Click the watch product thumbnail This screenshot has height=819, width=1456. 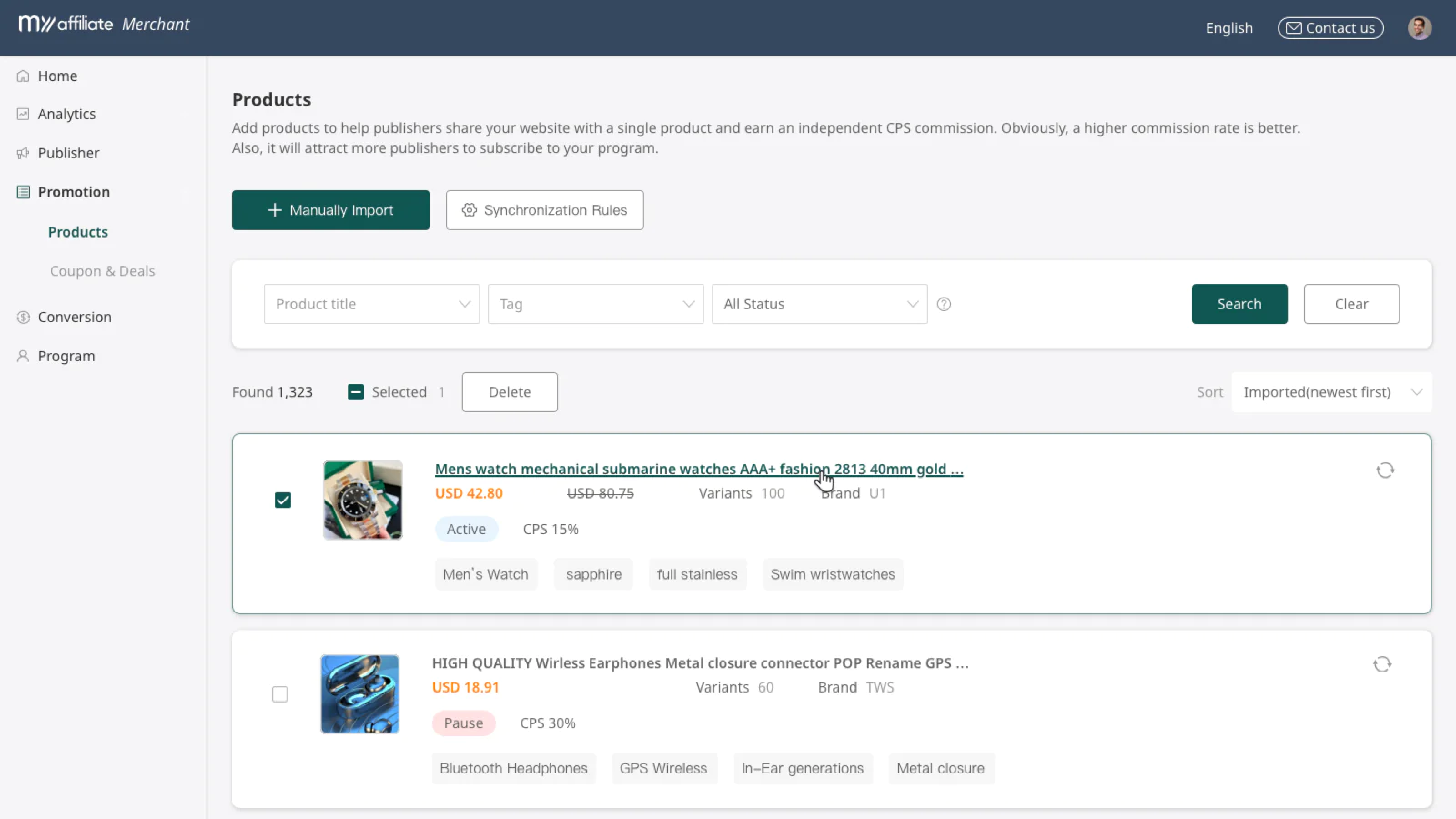(363, 500)
